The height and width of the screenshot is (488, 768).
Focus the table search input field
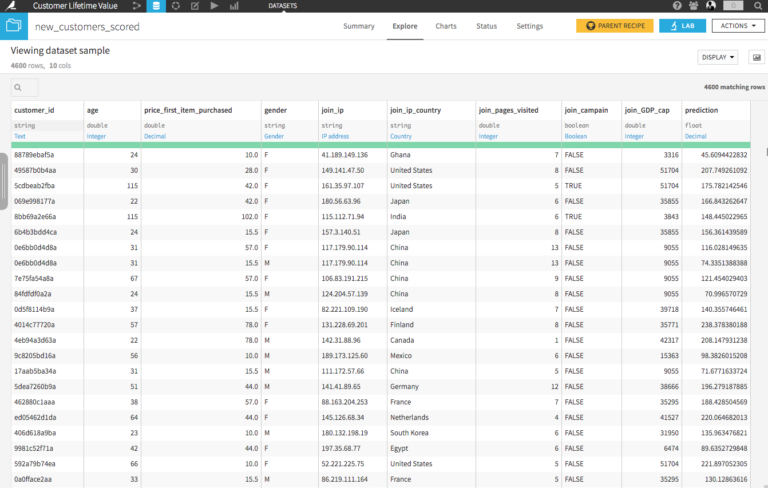pyautogui.click(x=24, y=87)
